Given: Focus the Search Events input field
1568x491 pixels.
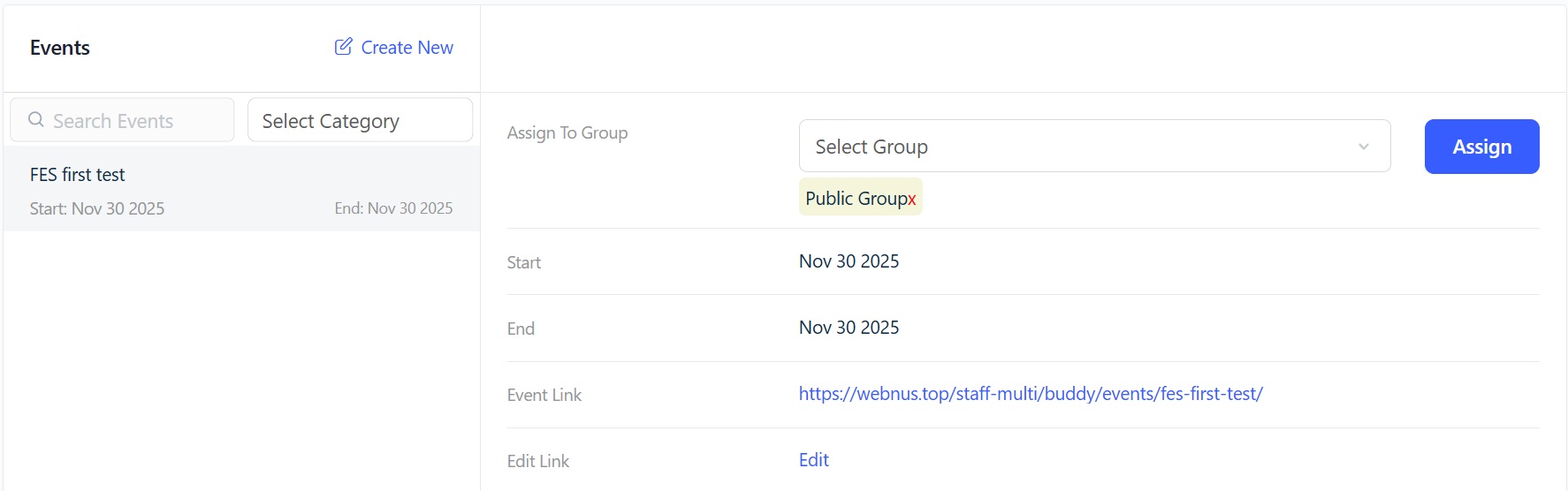Looking at the screenshot, I should tap(133, 121).
